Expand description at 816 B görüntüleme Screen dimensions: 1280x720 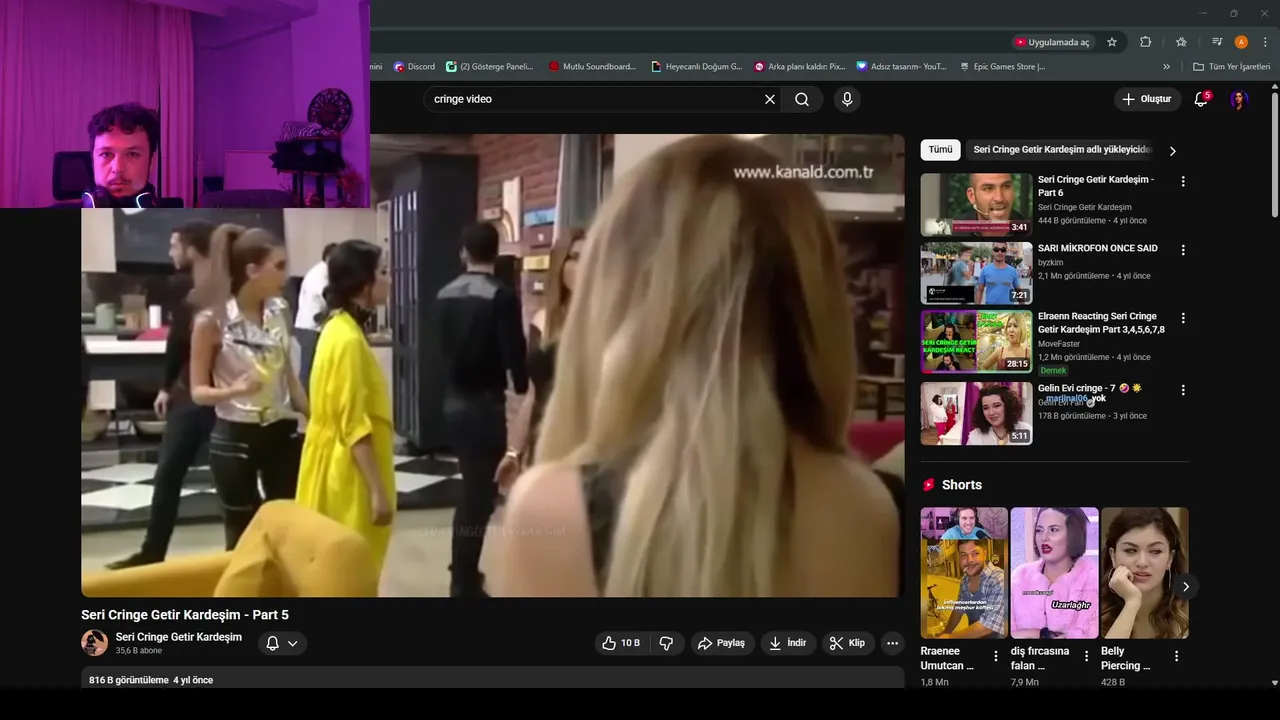[x=492, y=679]
